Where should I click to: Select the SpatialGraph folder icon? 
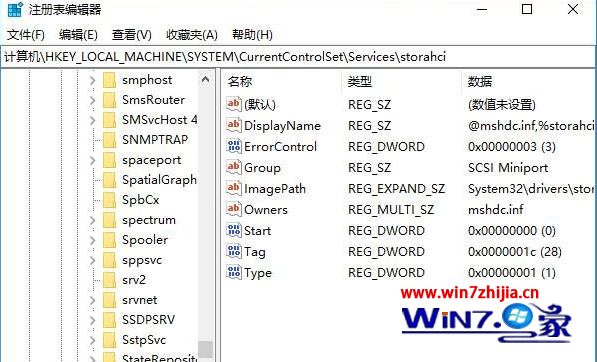109,180
